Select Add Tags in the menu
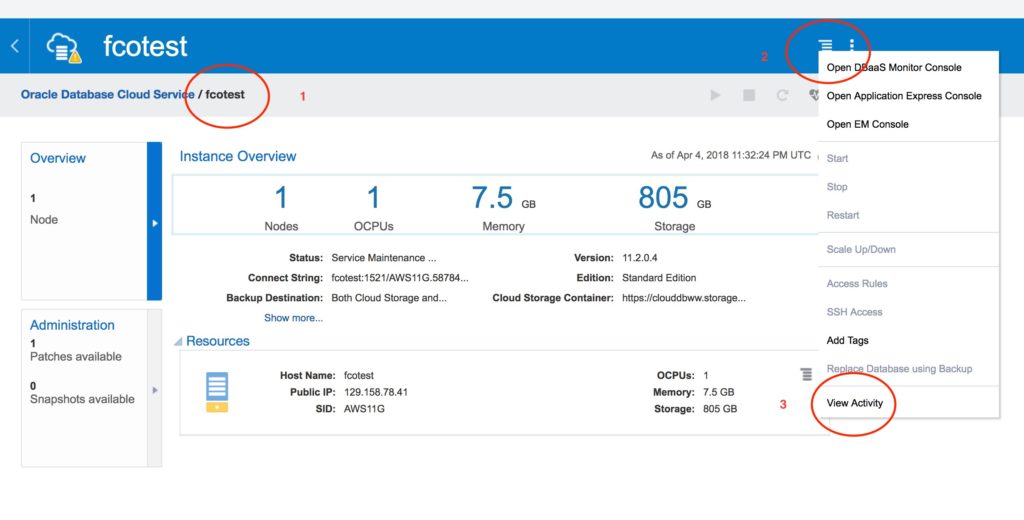The height and width of the screenshot is (520, 1024). (x=848, y=341)
